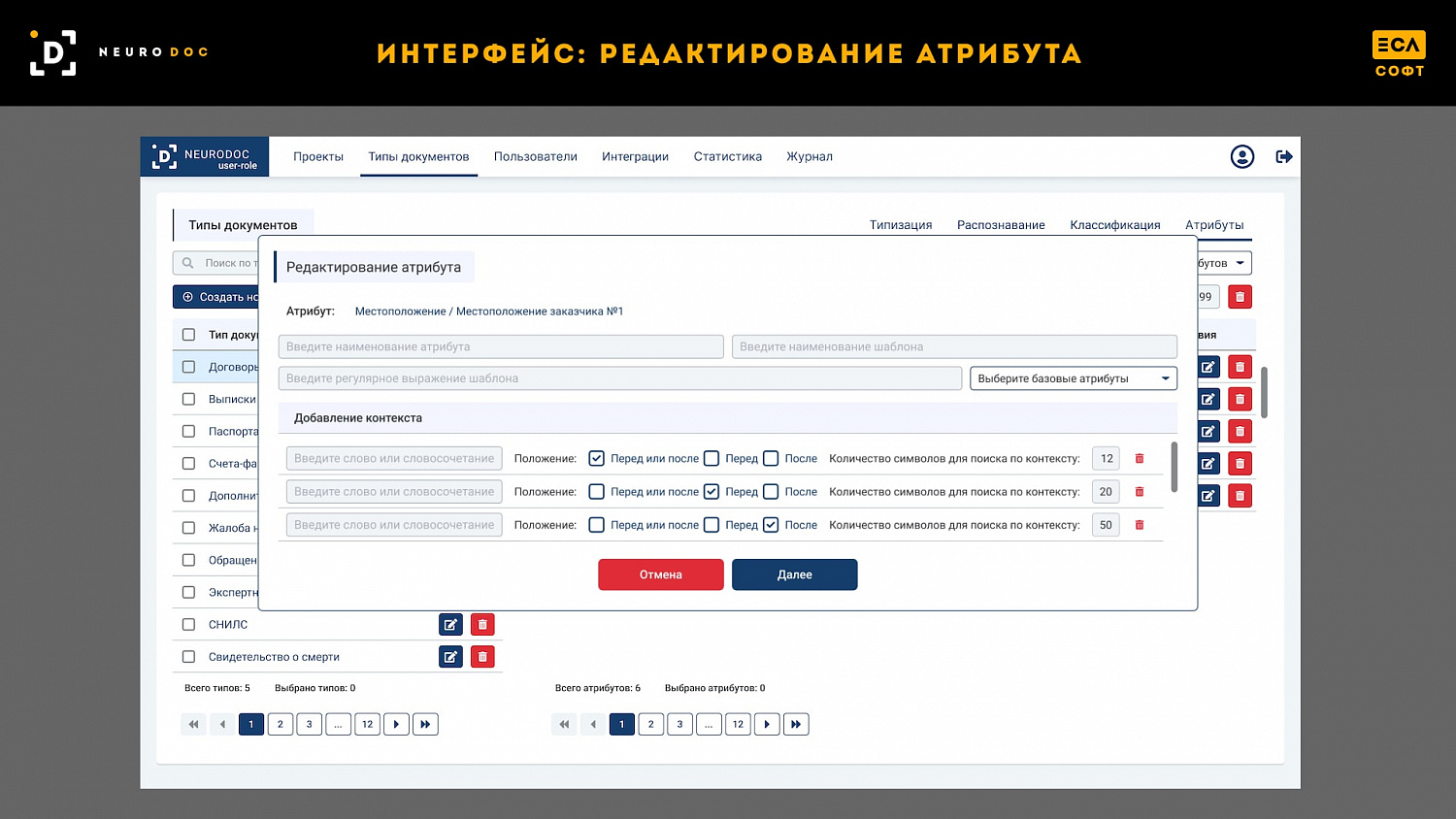Open the Журнал menu item
Image resolution: width=1456 pixels, height=819 pixels.
tap(810, 157)
